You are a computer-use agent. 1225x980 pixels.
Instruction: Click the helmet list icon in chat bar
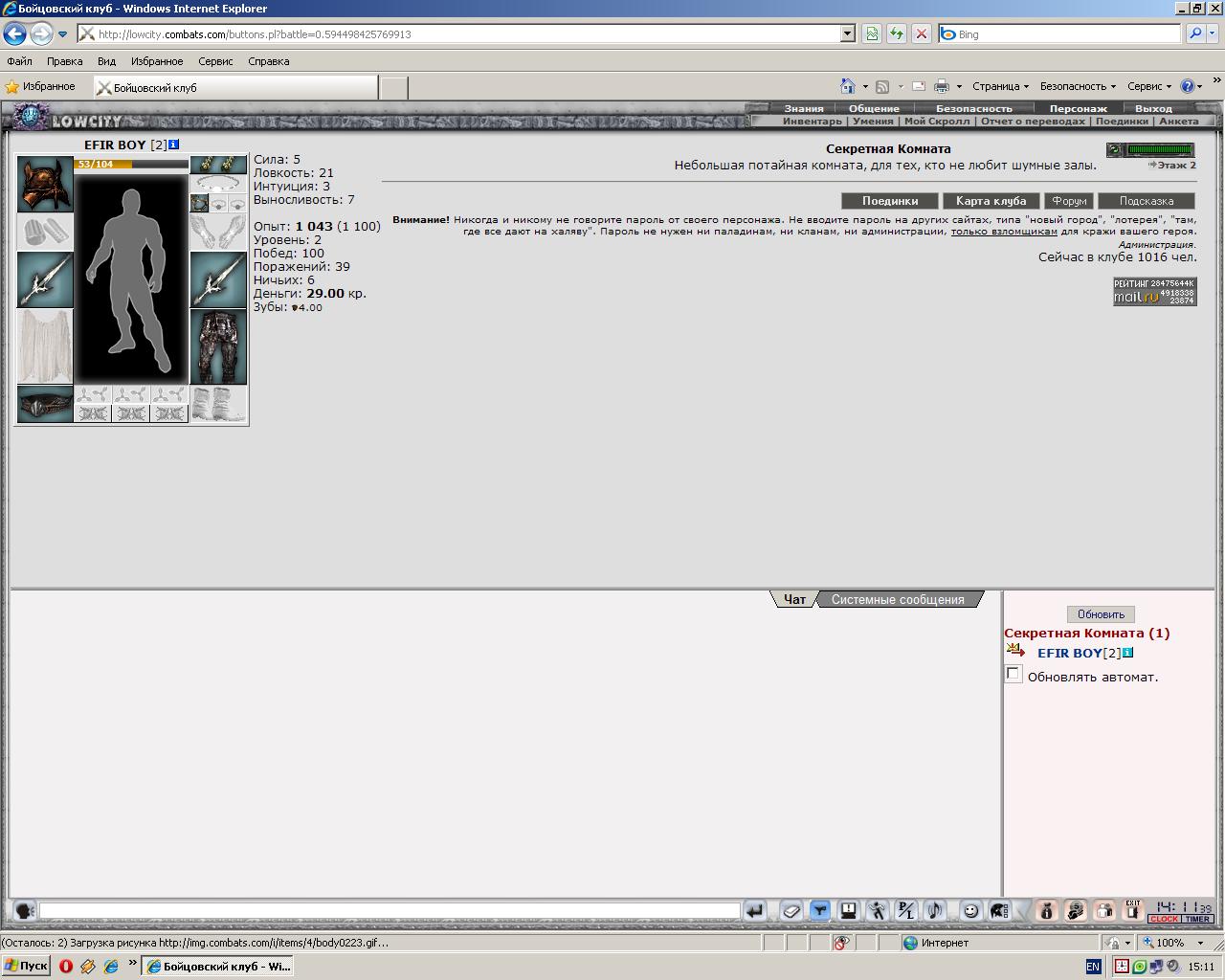pos(999,911)
